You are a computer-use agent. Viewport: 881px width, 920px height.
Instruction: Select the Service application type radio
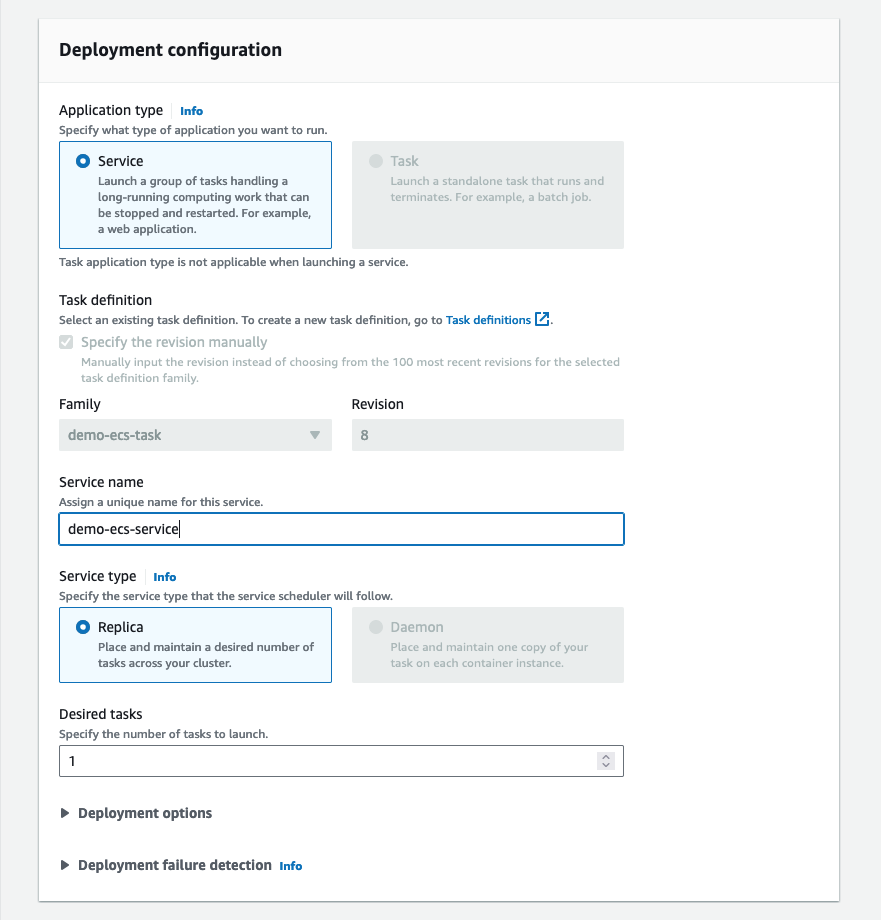83,161
